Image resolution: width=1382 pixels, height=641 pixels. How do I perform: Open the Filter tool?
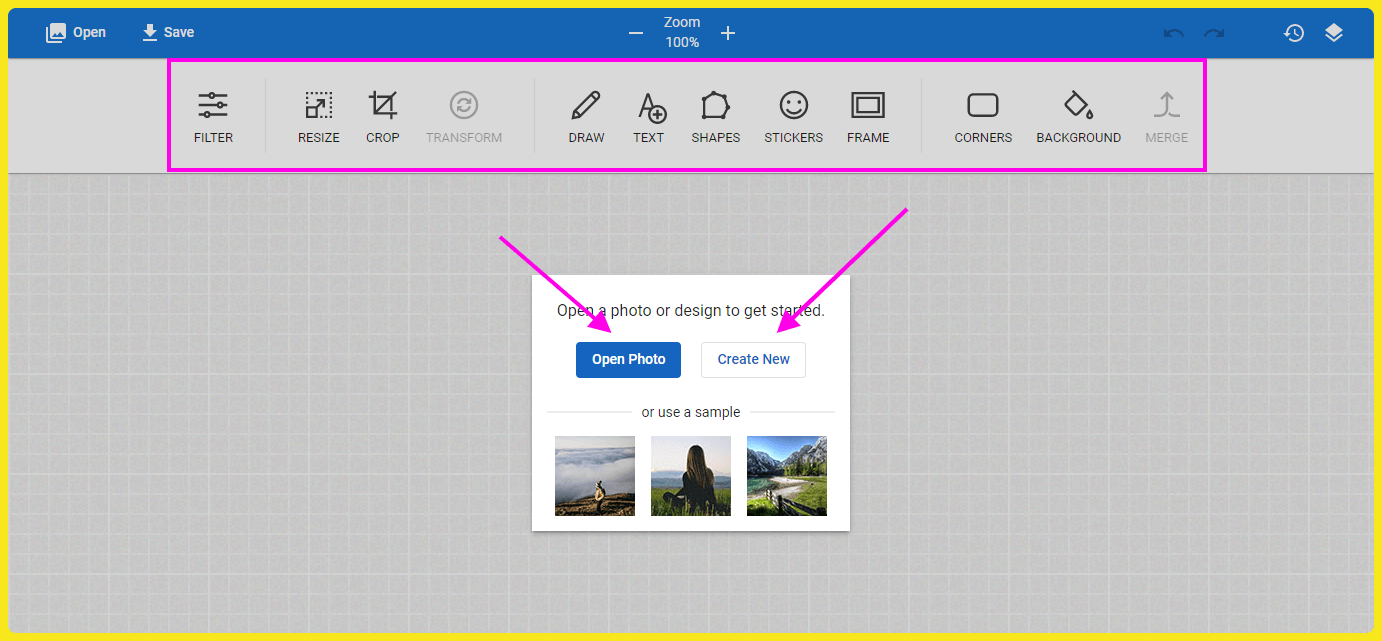[213, 117]
